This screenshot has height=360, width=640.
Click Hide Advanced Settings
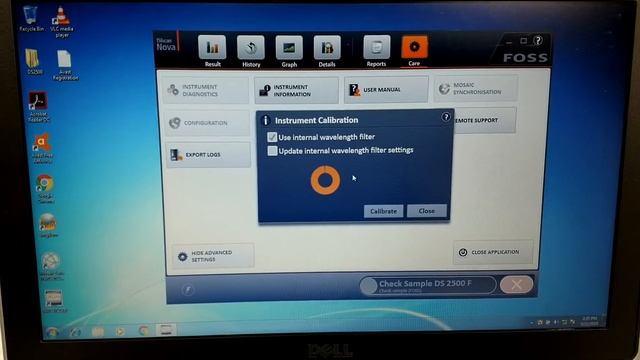pos(213,256)
